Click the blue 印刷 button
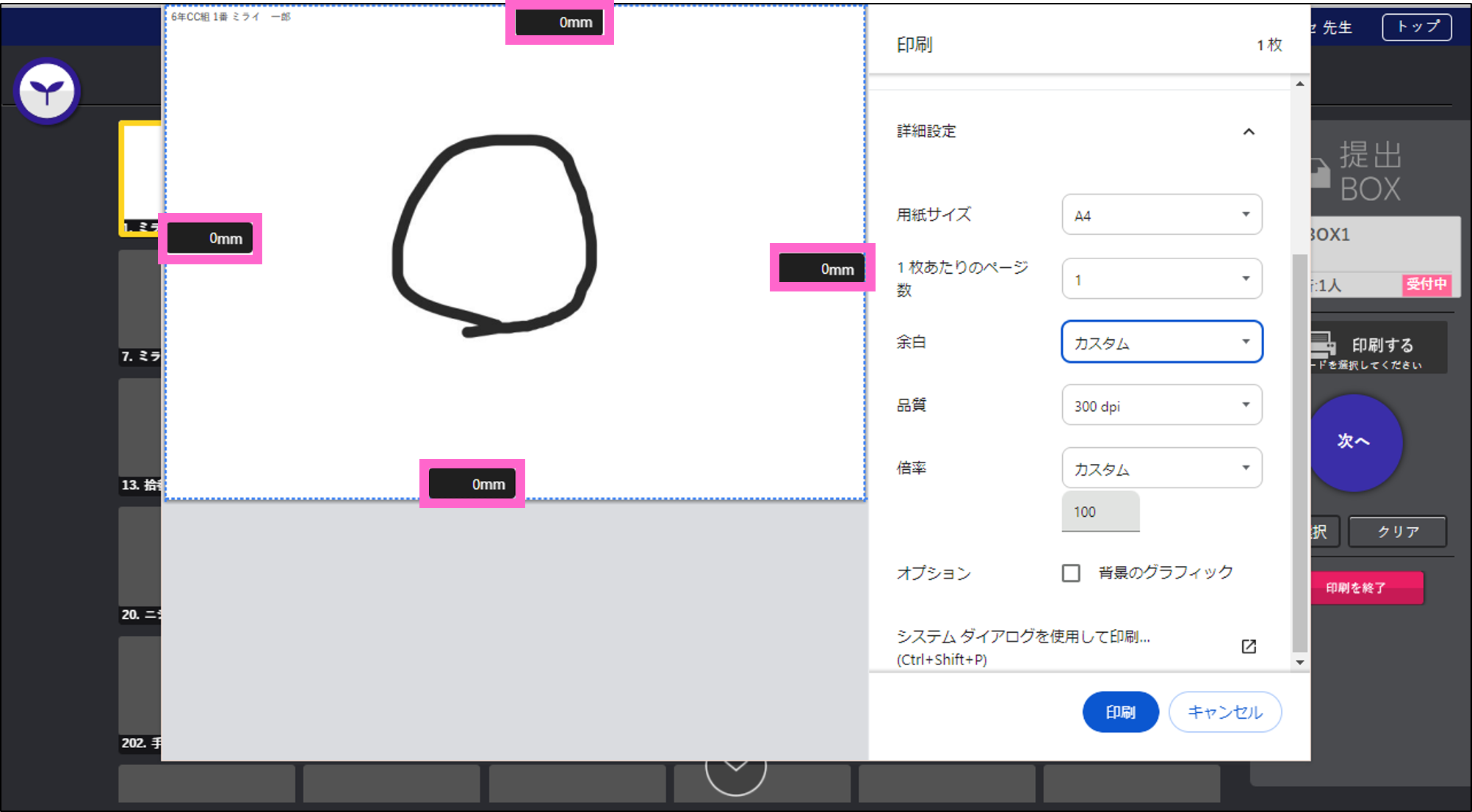Screen dimensions: 1472x812 [1120, 711]
